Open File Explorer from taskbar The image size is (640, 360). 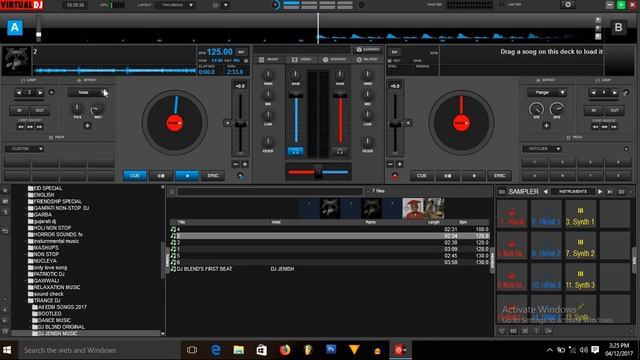pos(239,350)
